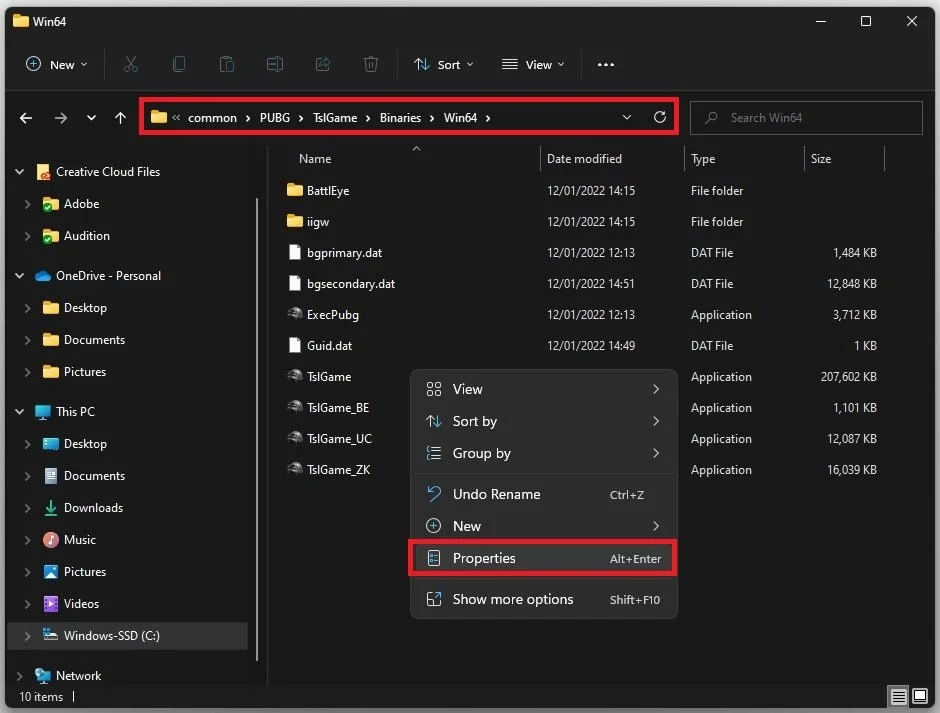This screenshot has height=713, width=940.
Task: Collapse This PC tree node
Action: pyautogui.click(x=20, y=412)
